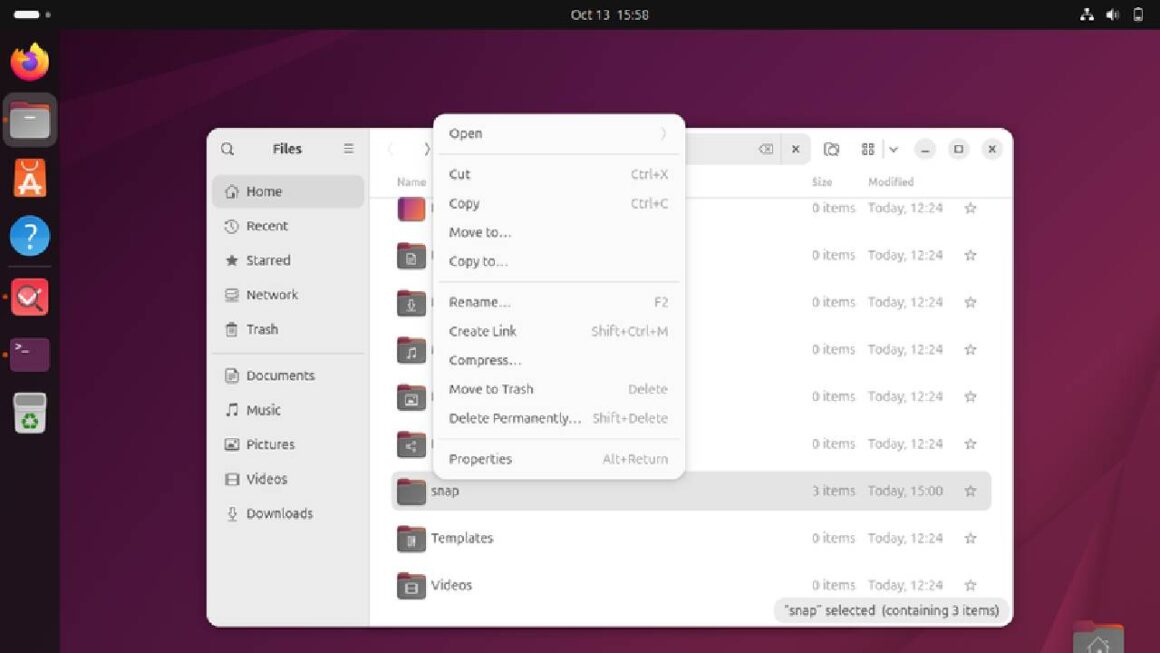Sort by the Name column header

pyautogui.click(x=411, y=182)
